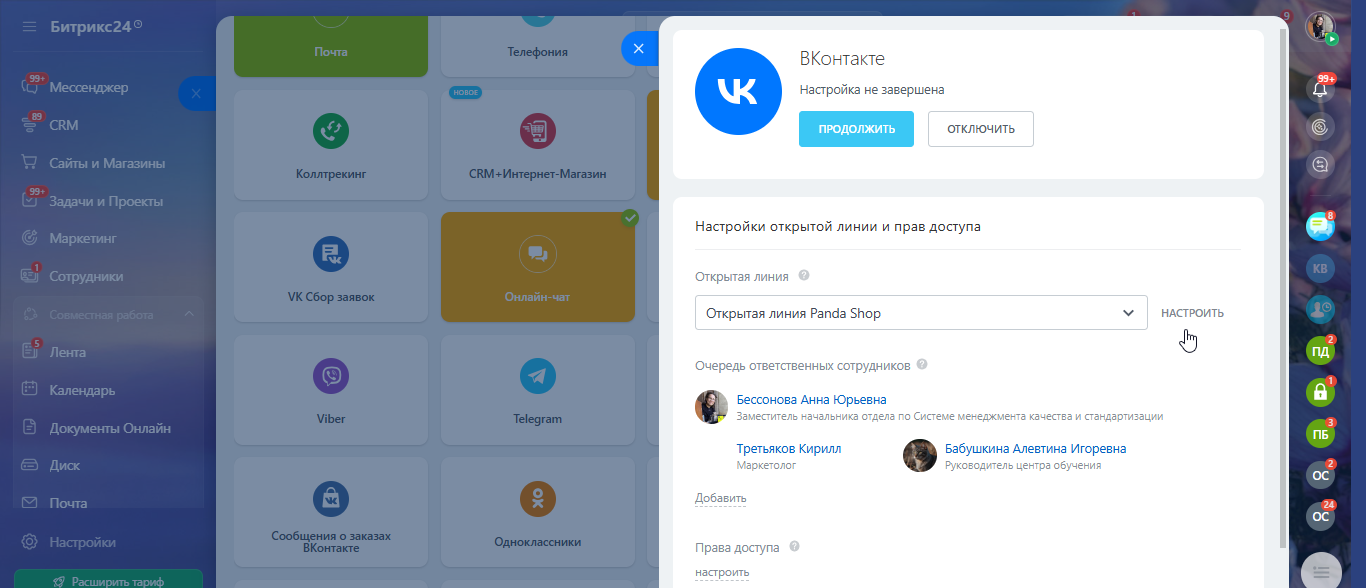1366x588 pixels.
Task: Open the chat search icon in right bar
Action: click(1320, 164)
